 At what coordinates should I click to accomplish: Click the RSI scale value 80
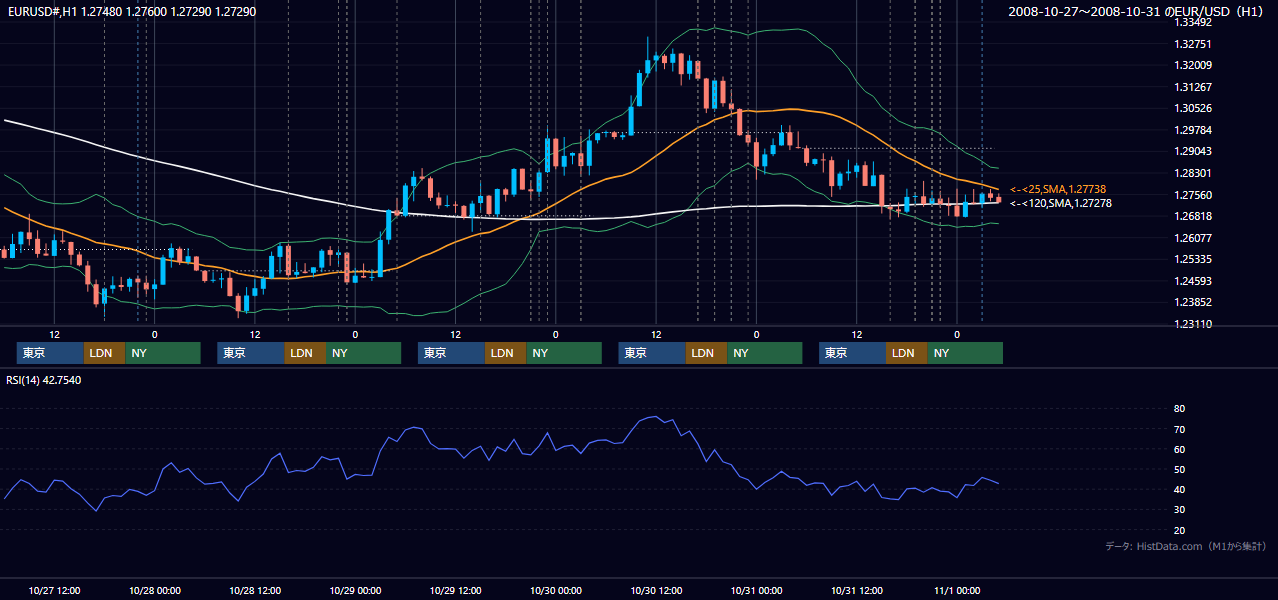(x=1179, y=409)
